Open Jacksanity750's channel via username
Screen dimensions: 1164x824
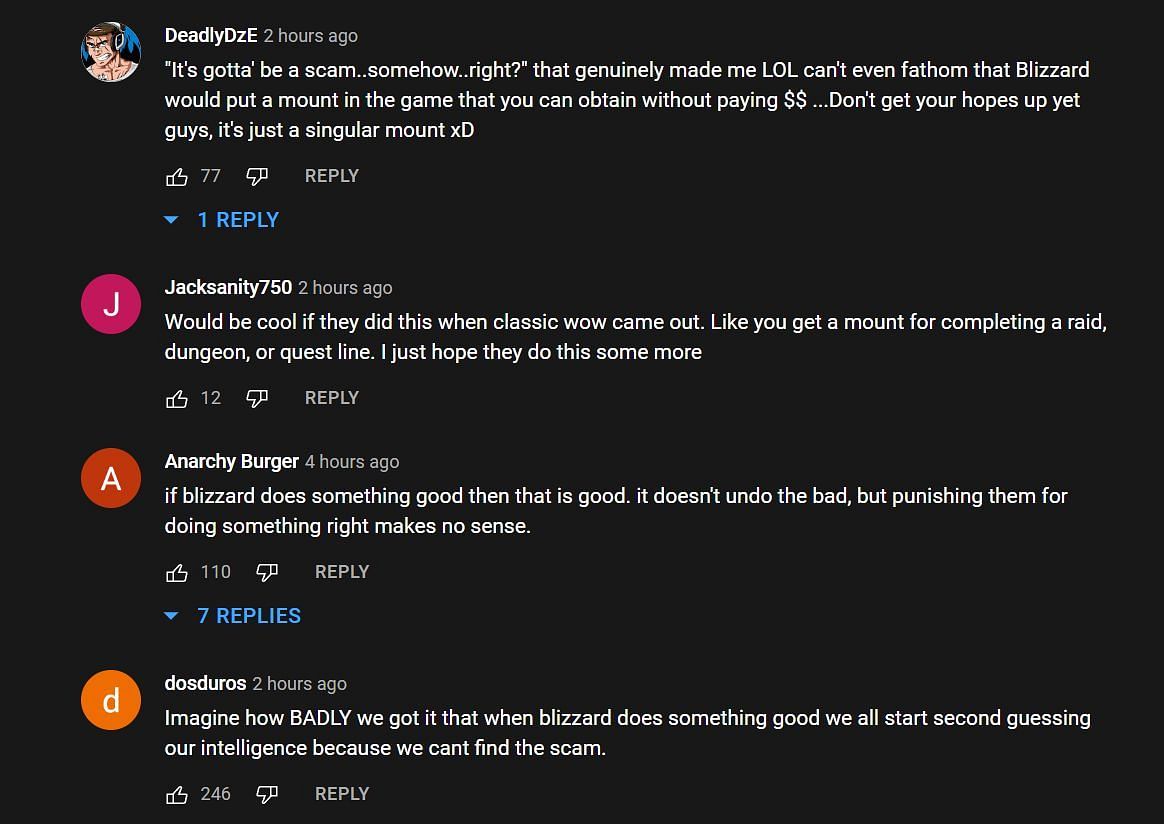[228, 288]
